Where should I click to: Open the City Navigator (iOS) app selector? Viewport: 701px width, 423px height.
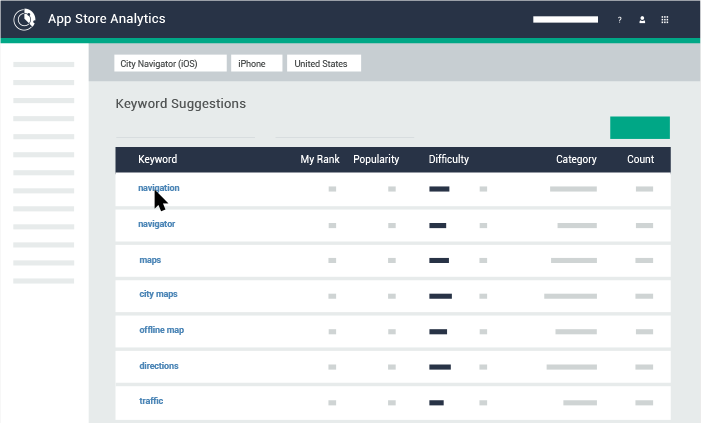170,63
